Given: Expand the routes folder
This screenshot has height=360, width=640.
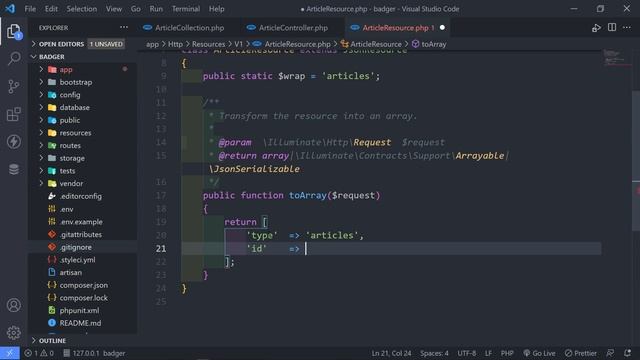Looking at the screenshot, I should 70,145.
